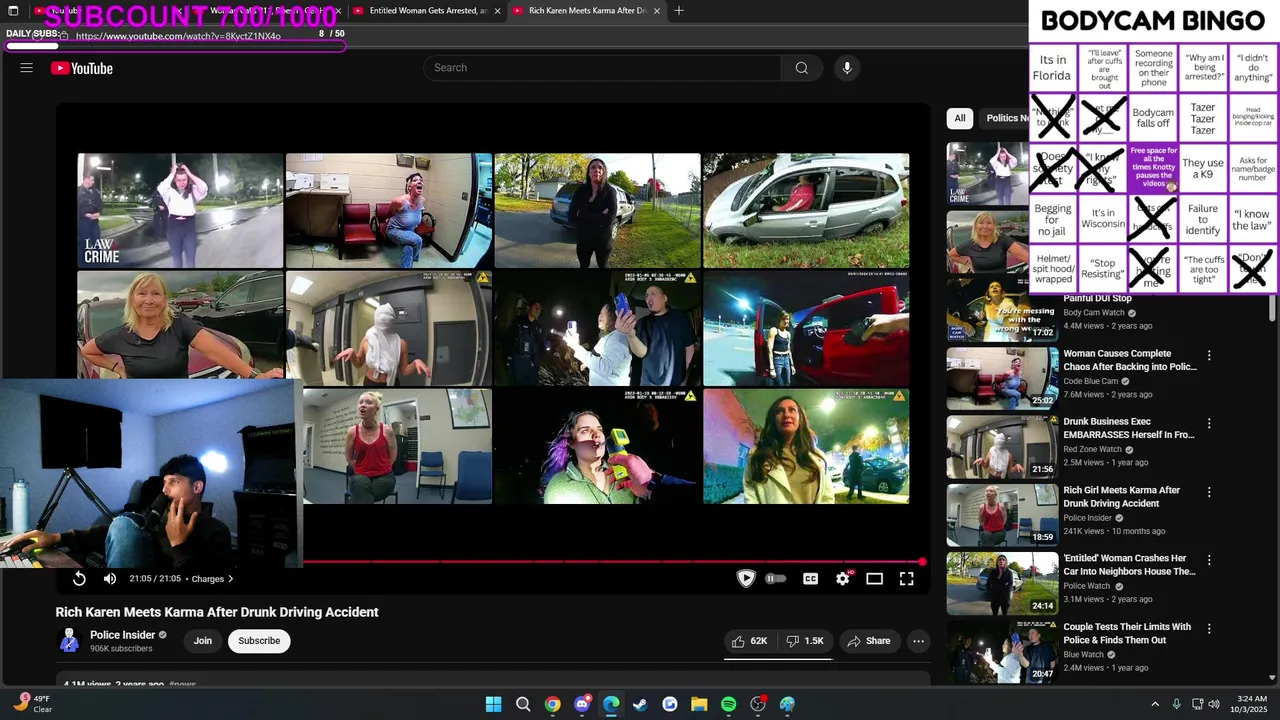Open the Police Insider channel name link

(122, 635)
